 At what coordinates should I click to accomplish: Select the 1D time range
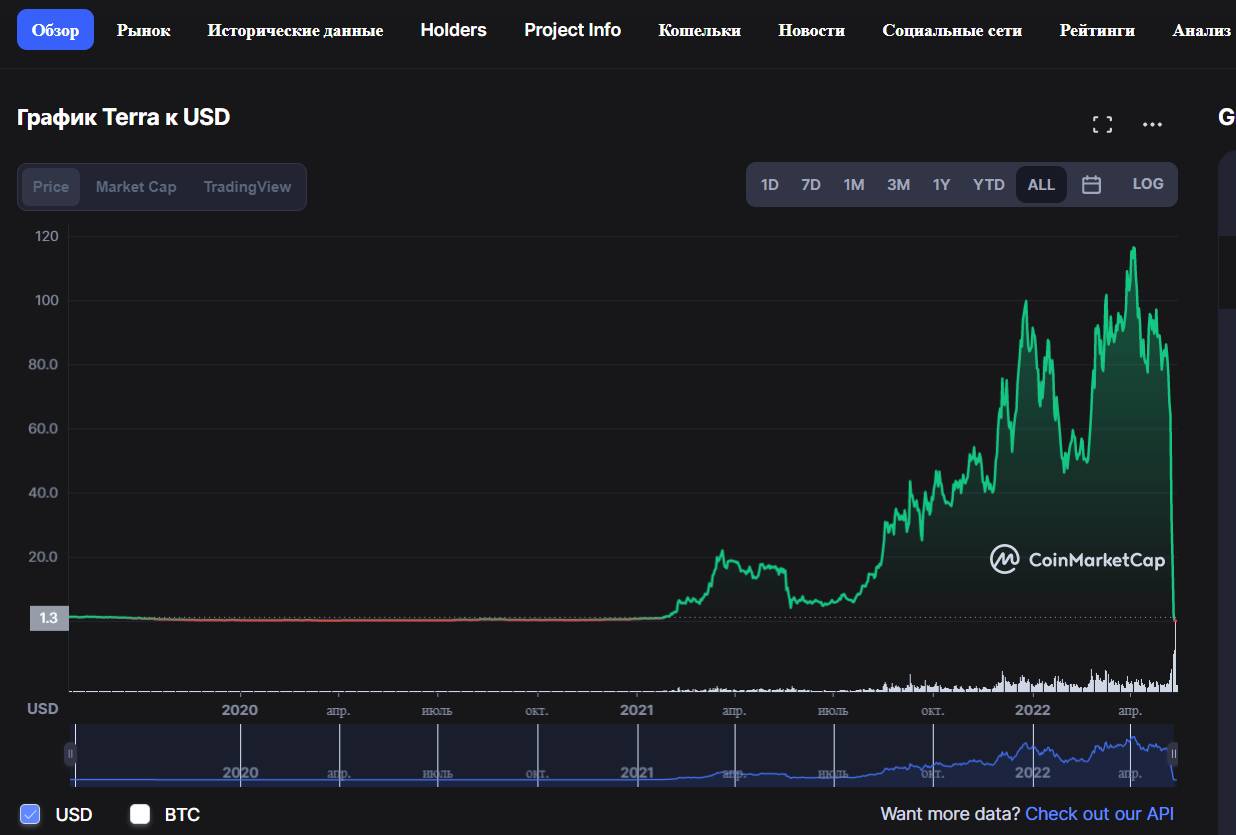(x=769, y=185)
